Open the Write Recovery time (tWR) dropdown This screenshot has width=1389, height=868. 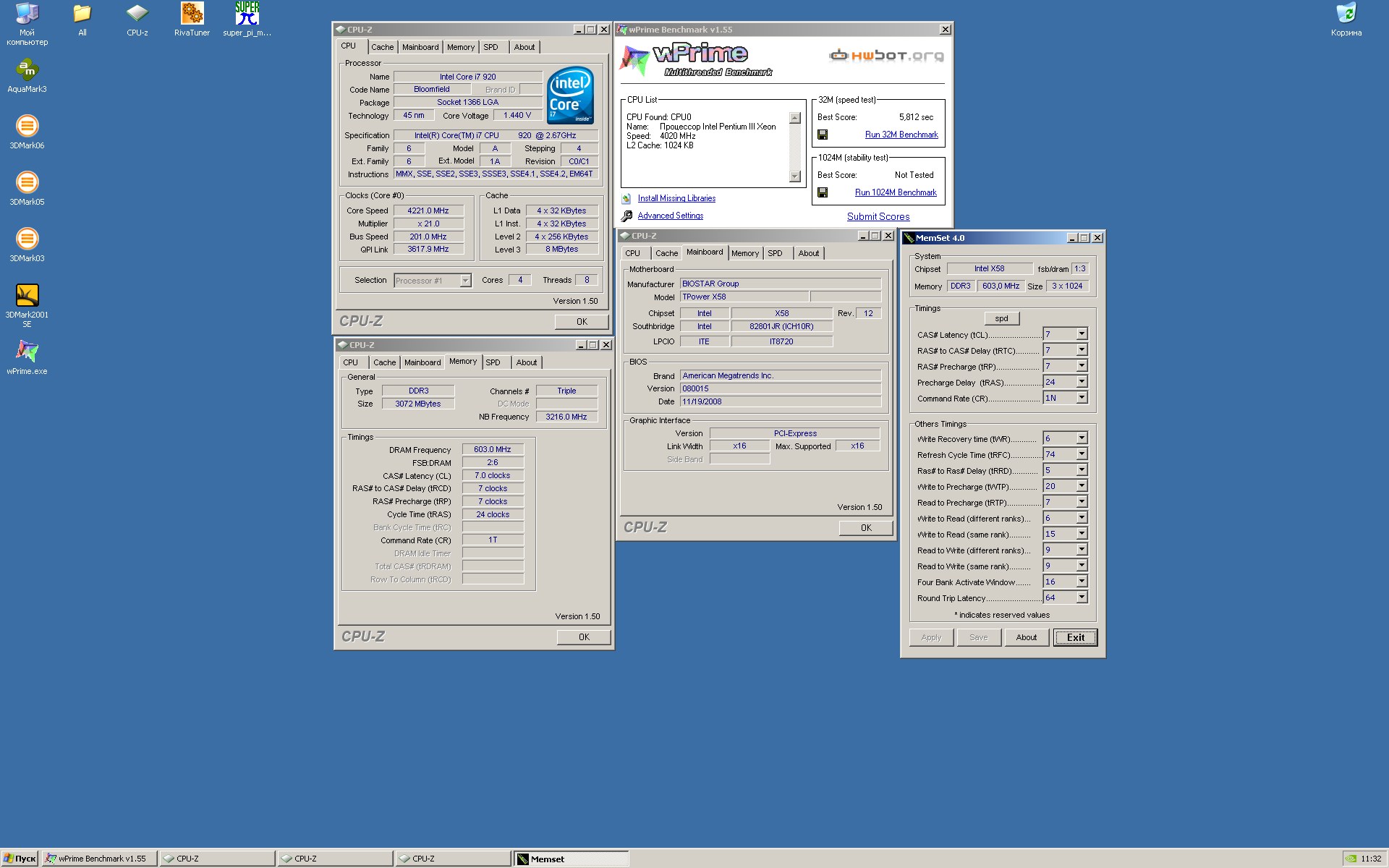pyautogui.click(x=1082, y=438)
